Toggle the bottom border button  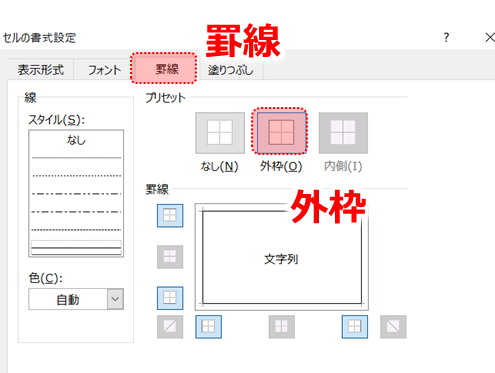pos(170,298)
